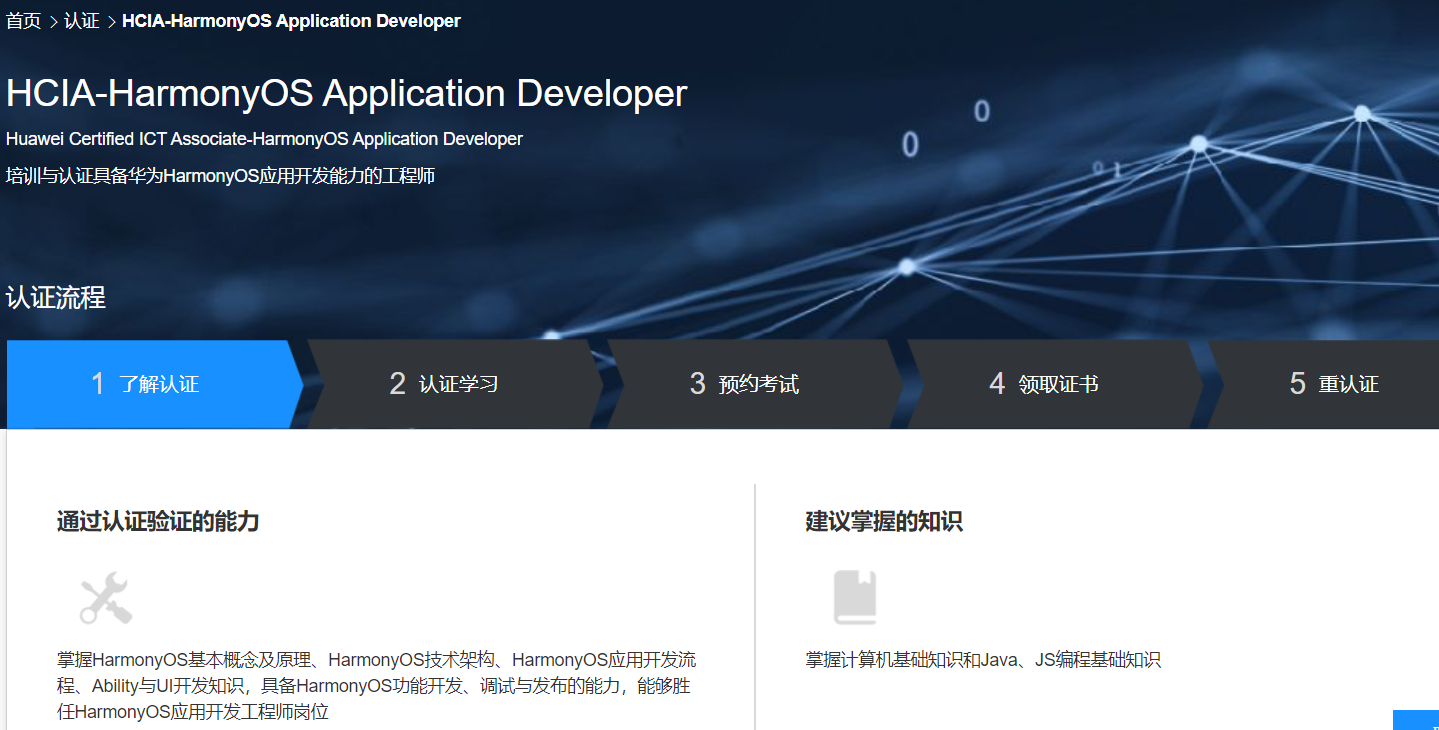This screenshot has width=1439, height=730.
Task: Switch to step 2 认证学习 tab
Action: click(455, 384)
